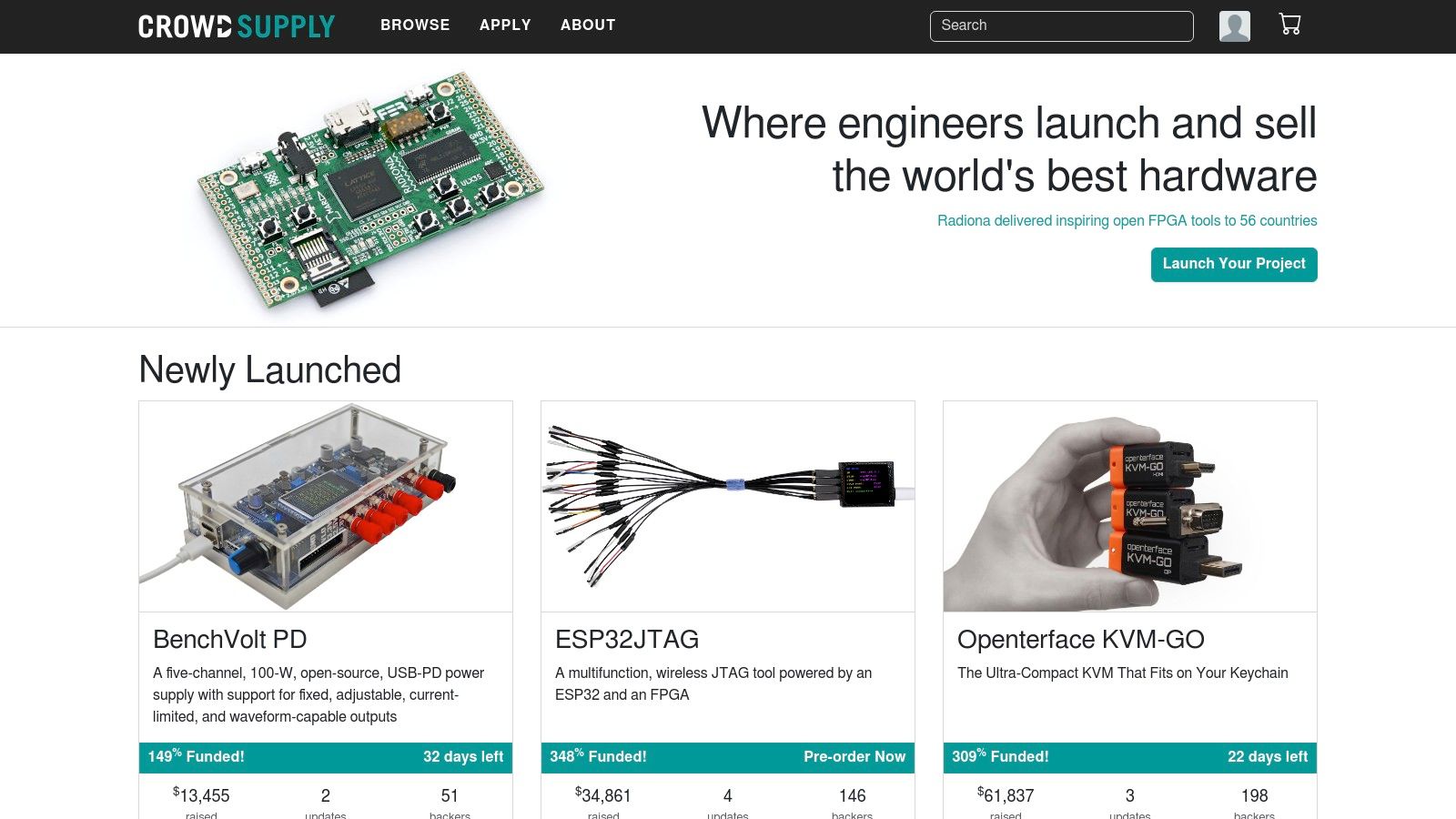Go to the Apply page
Image resolution: width=1456 pixels, height=819 pixels.
pos(505,25)
